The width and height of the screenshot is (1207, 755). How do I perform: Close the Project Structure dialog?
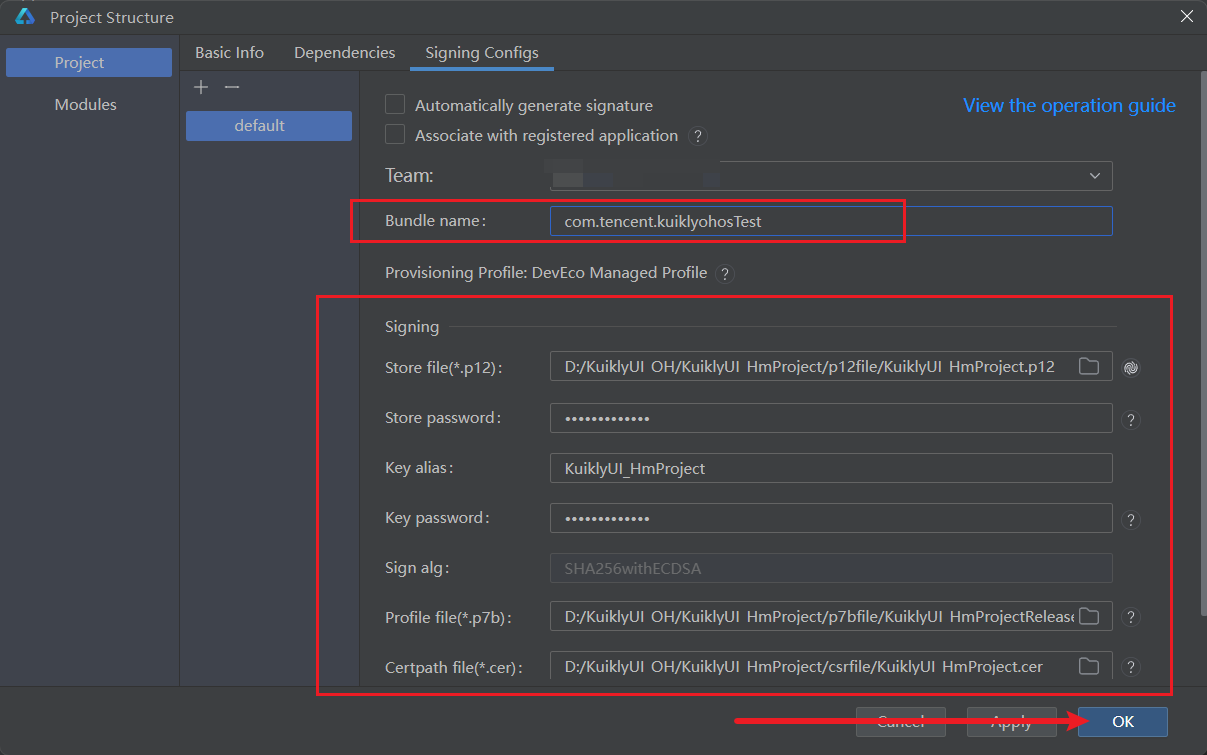point(1186,16)
